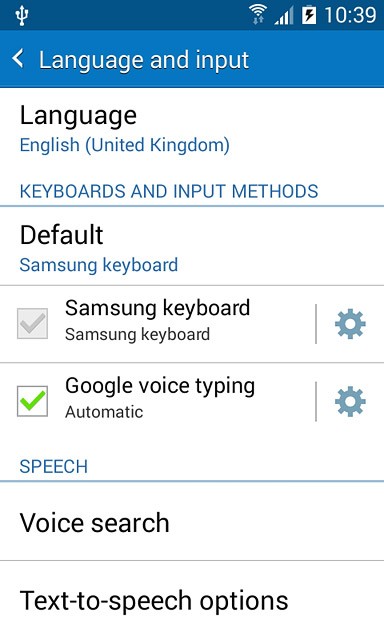Open Google voice typing settings gear

coord(350,402)
